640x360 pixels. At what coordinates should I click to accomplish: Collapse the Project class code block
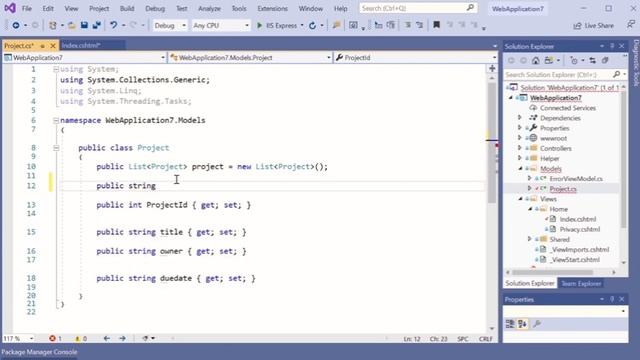click(x=56, y=148)
